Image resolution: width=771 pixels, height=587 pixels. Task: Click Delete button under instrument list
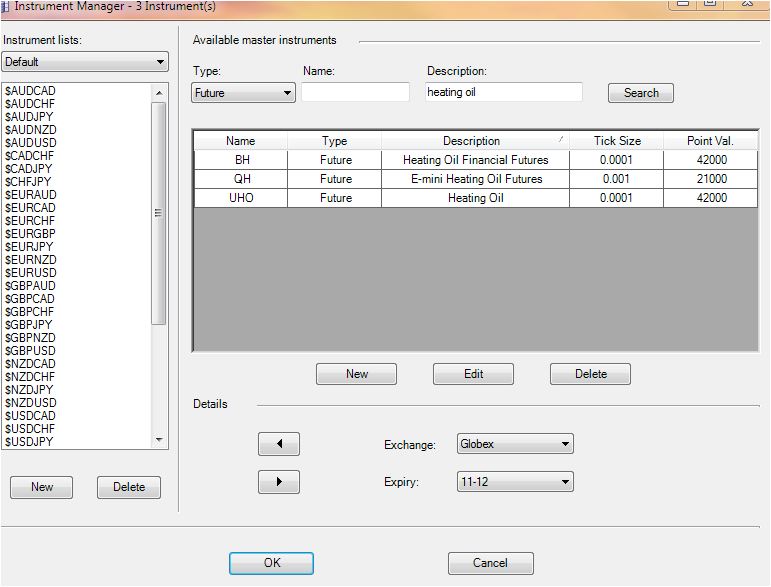pyautogui.click(x=129, y=487)
